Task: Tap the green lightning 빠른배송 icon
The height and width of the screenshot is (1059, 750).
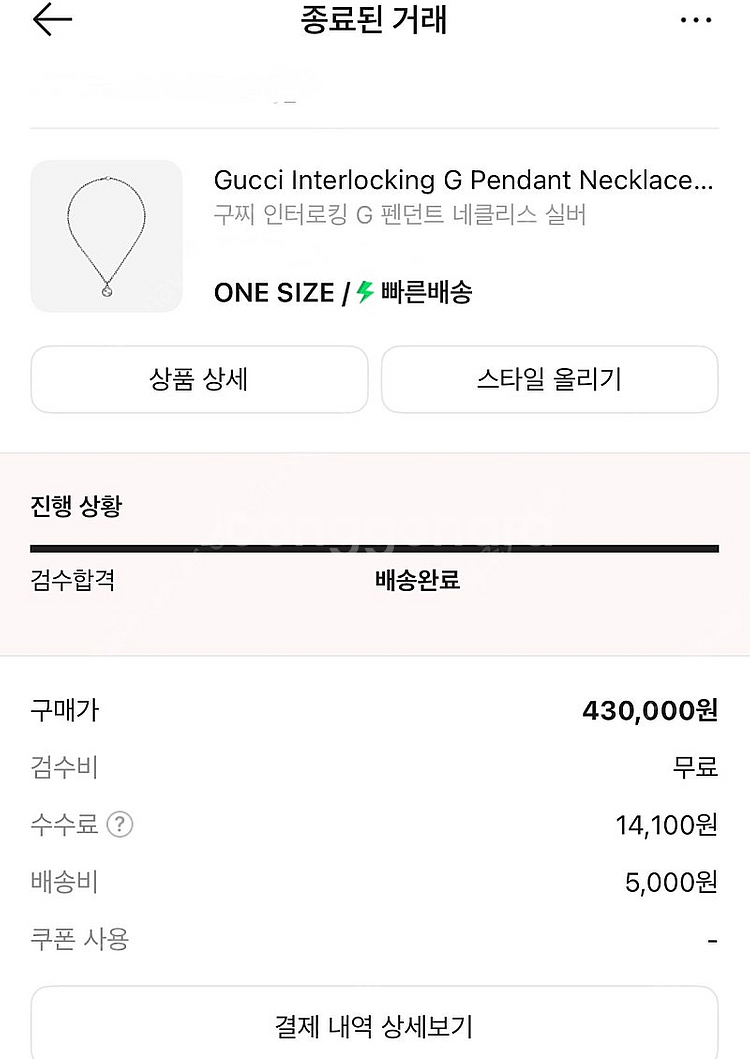Action: click(x=365, y=292)
